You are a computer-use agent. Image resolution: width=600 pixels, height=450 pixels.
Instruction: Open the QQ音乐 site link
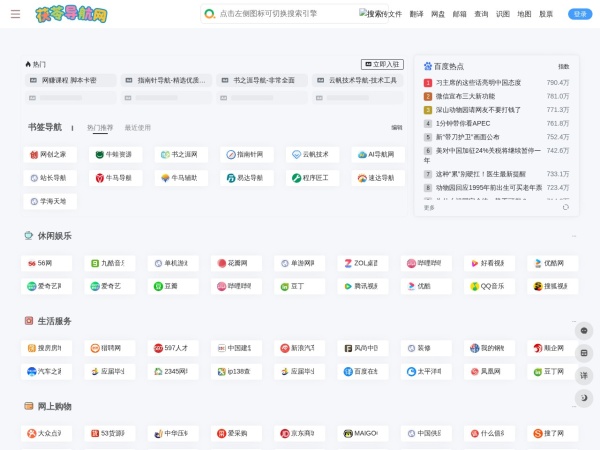pyautogui.click(x=489, y=286)
